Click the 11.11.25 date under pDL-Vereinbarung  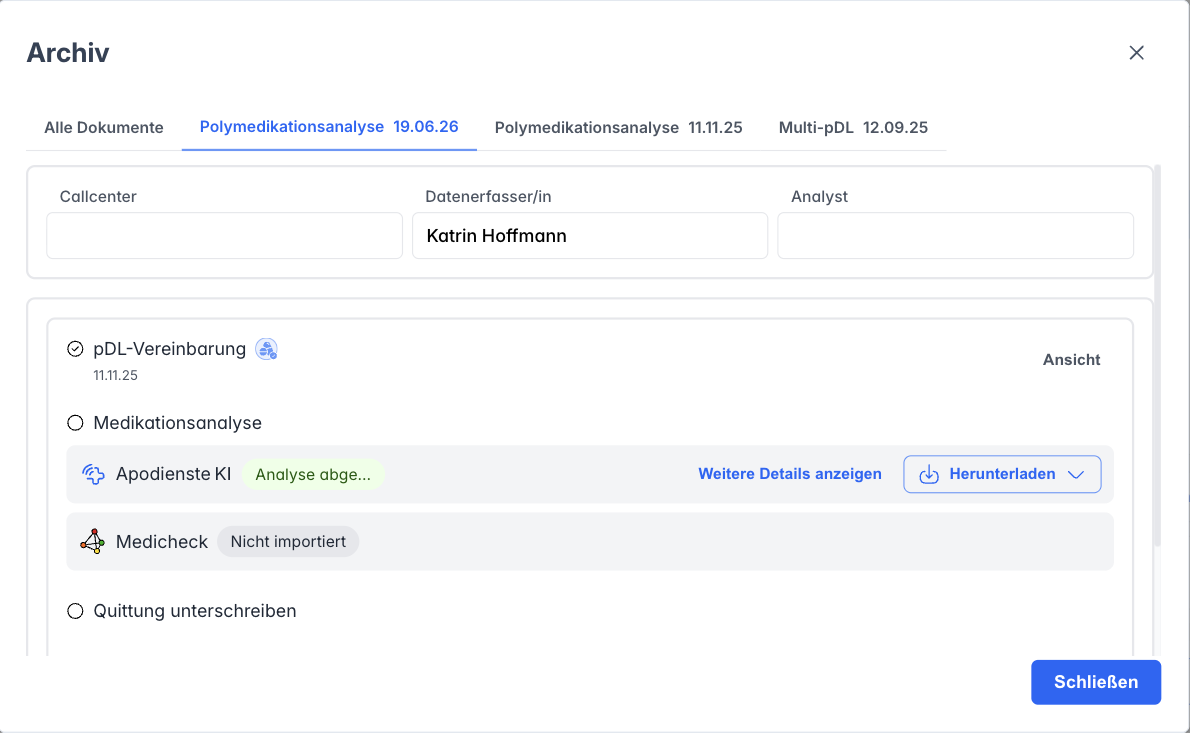click(x=115, y=376)
